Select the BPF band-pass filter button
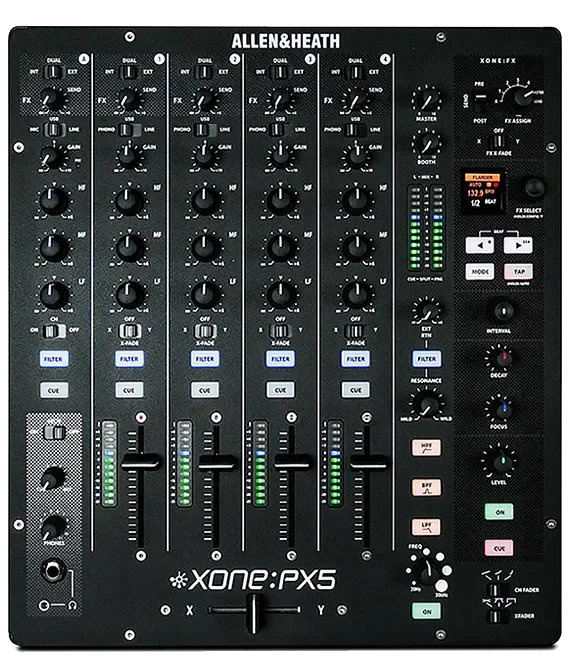Image resolution: width=570 pixels, height=666 pixels. click(426, 487)
